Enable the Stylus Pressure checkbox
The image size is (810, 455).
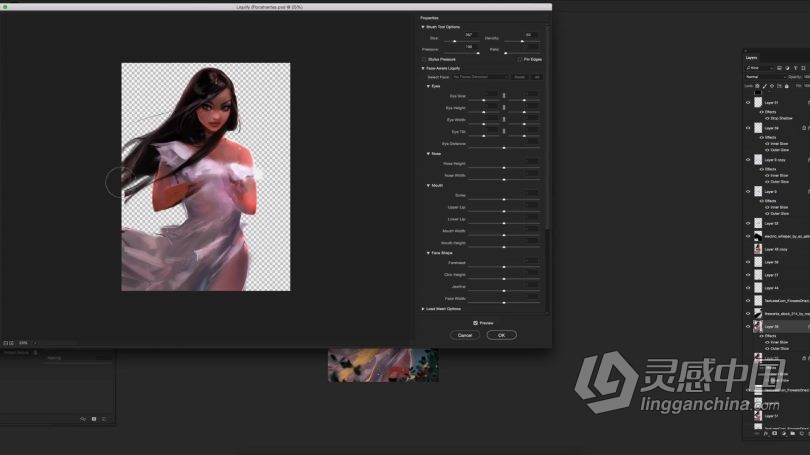click(x=424, y=59)
